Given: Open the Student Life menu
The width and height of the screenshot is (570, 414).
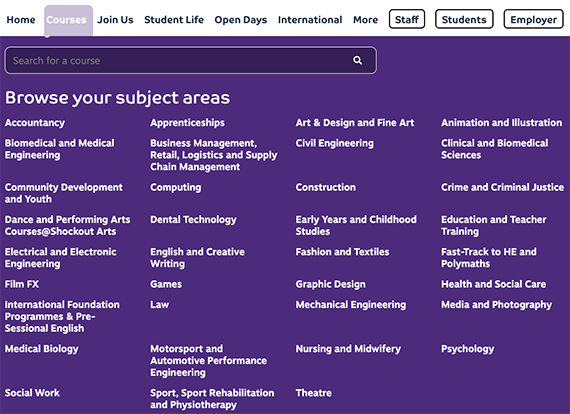Looking at the screenshot, I should (174, 20).
